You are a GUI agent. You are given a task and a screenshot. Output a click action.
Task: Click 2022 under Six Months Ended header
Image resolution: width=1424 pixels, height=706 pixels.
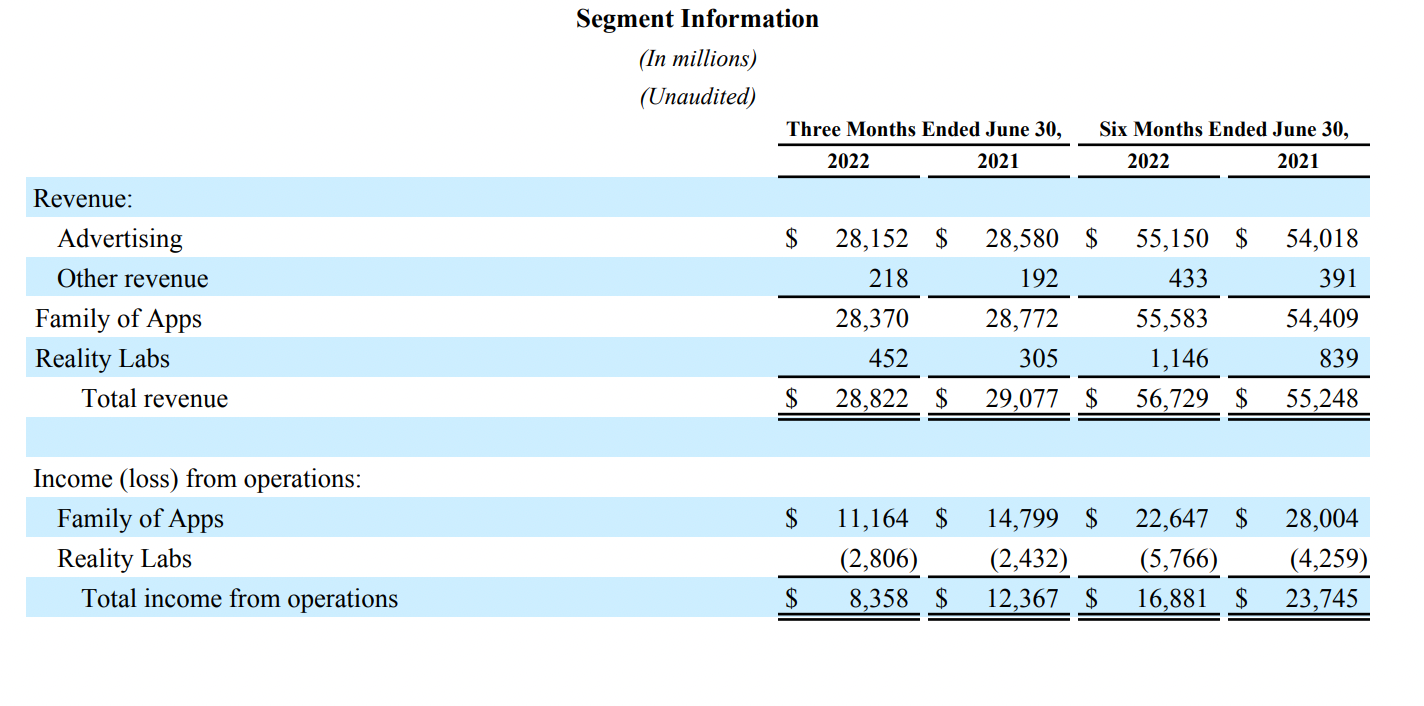click(1148, 161)
